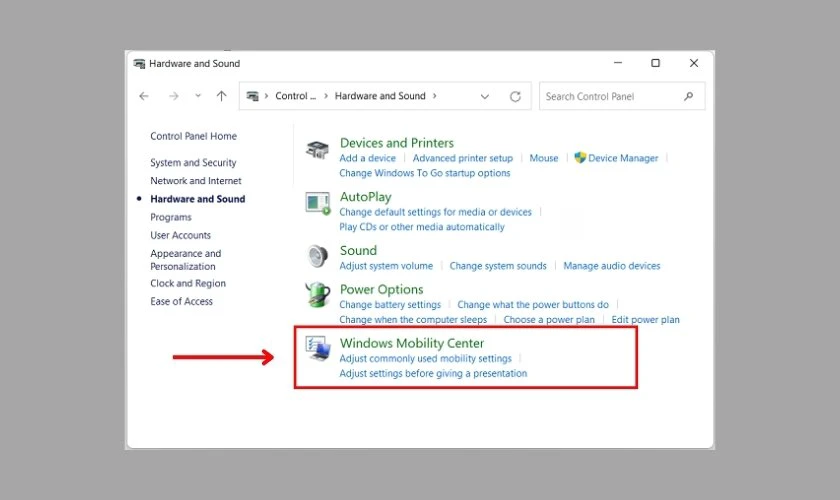The width and height of the screenshot is (840, 500).
Task: Go forward with the forward arrow
Action: pyautogui.click(x=174, y=96)
